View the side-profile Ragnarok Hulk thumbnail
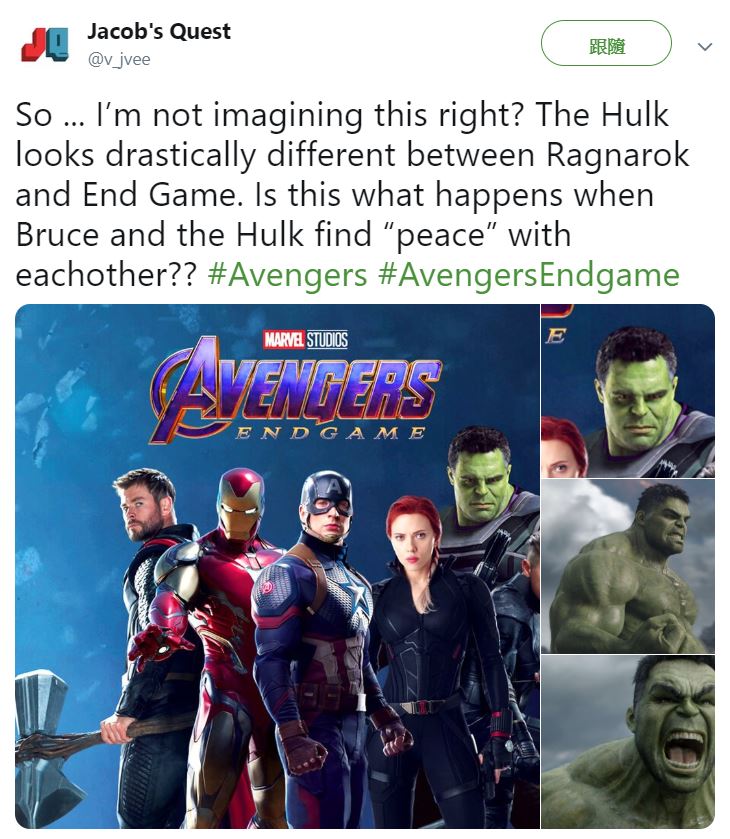 click(628, 566)
